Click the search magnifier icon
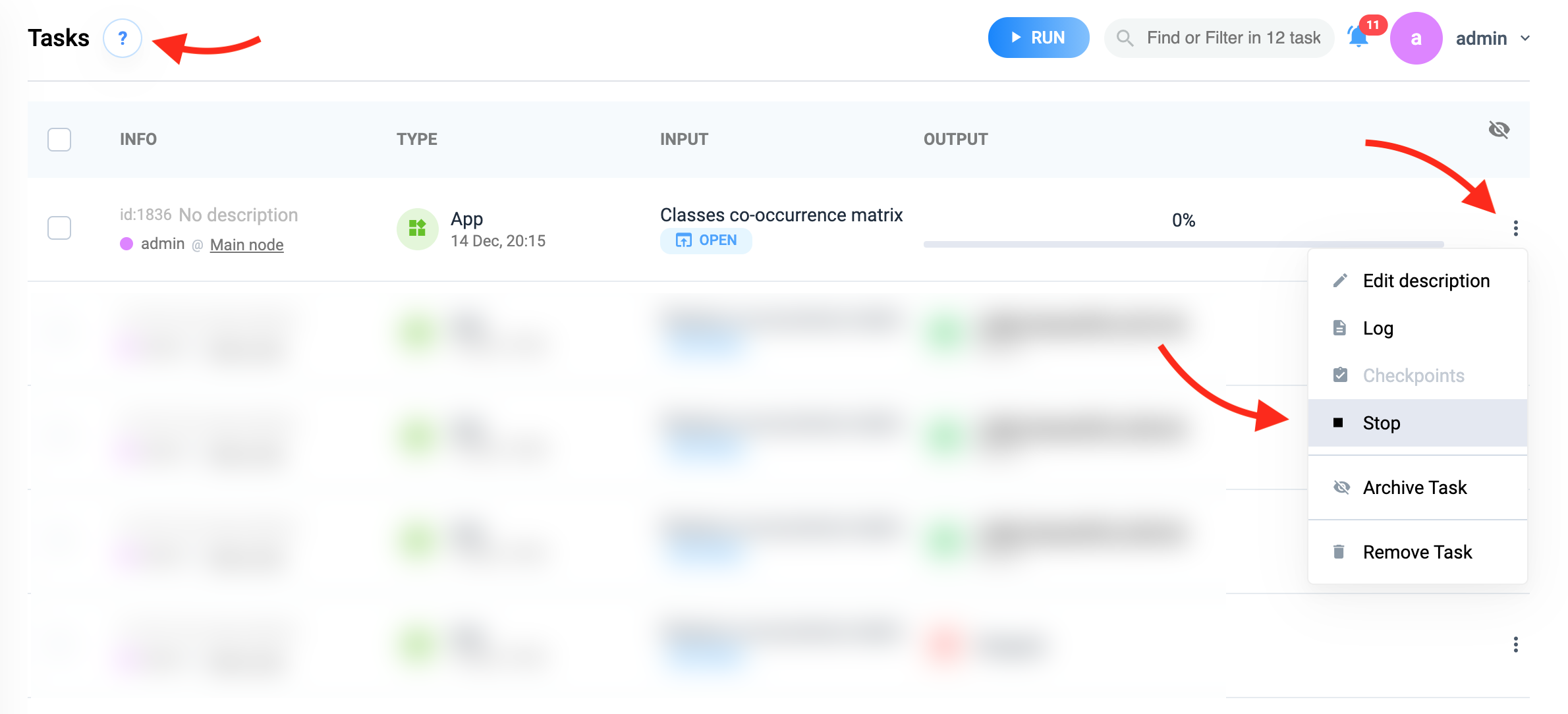 click(x=1125, y=38)
